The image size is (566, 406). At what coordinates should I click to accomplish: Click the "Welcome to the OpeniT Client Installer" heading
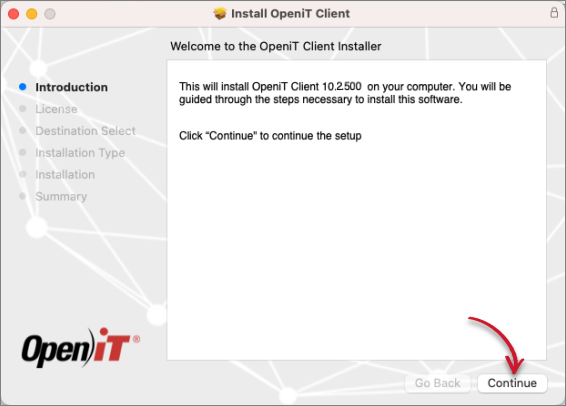(276, 46)
